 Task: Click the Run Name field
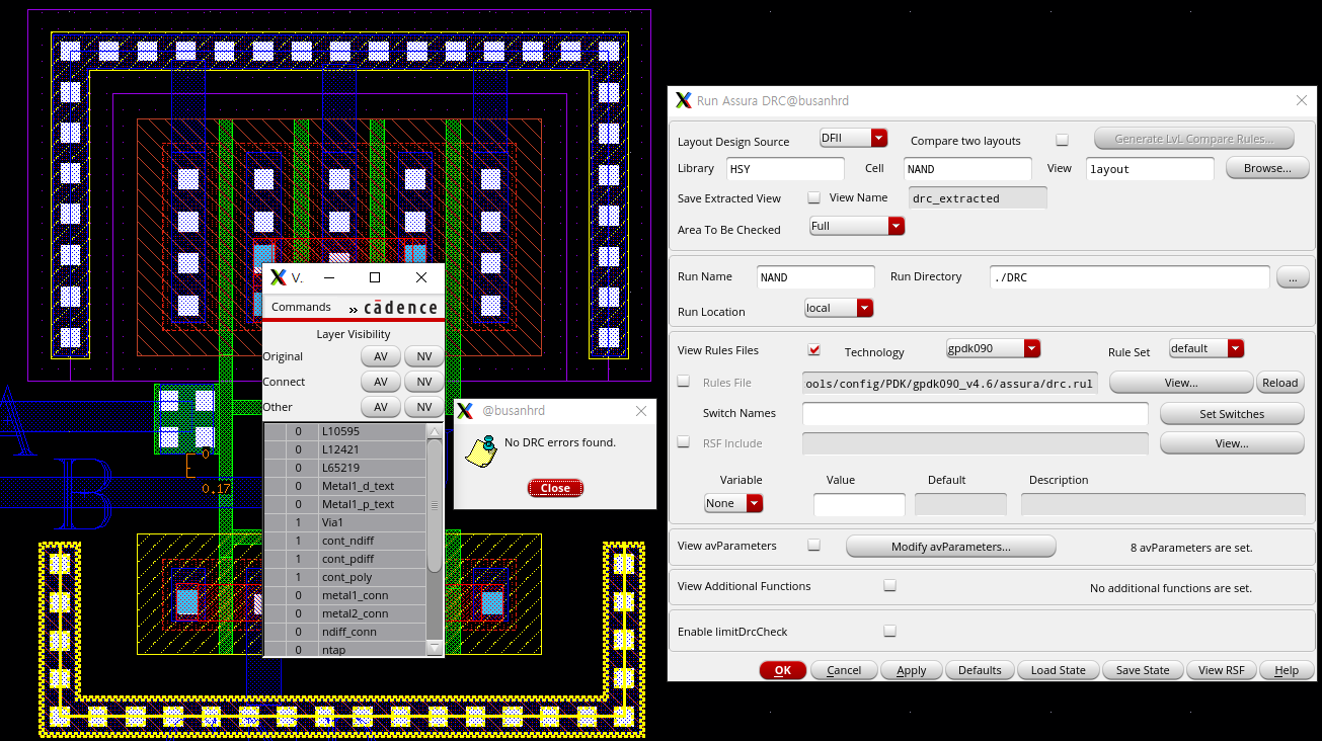815,277
